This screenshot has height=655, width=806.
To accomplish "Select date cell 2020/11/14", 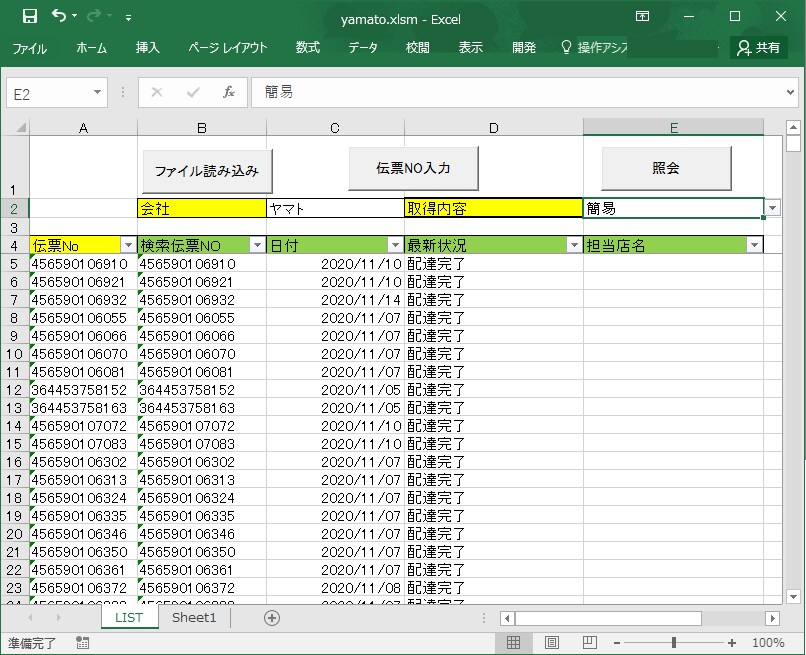I will (x=335, y=300).
